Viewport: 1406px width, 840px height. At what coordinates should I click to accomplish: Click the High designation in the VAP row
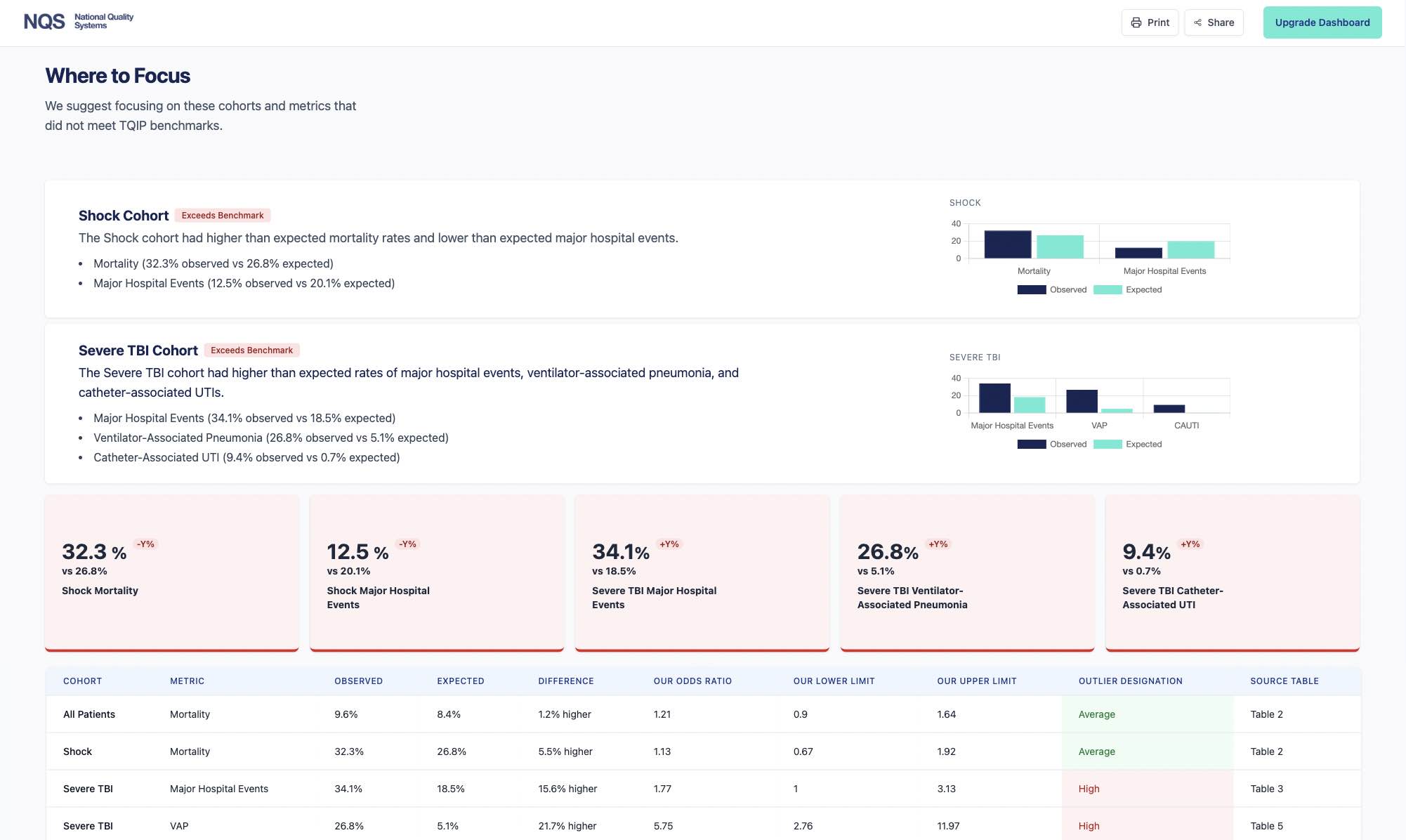coord(1089,826)
